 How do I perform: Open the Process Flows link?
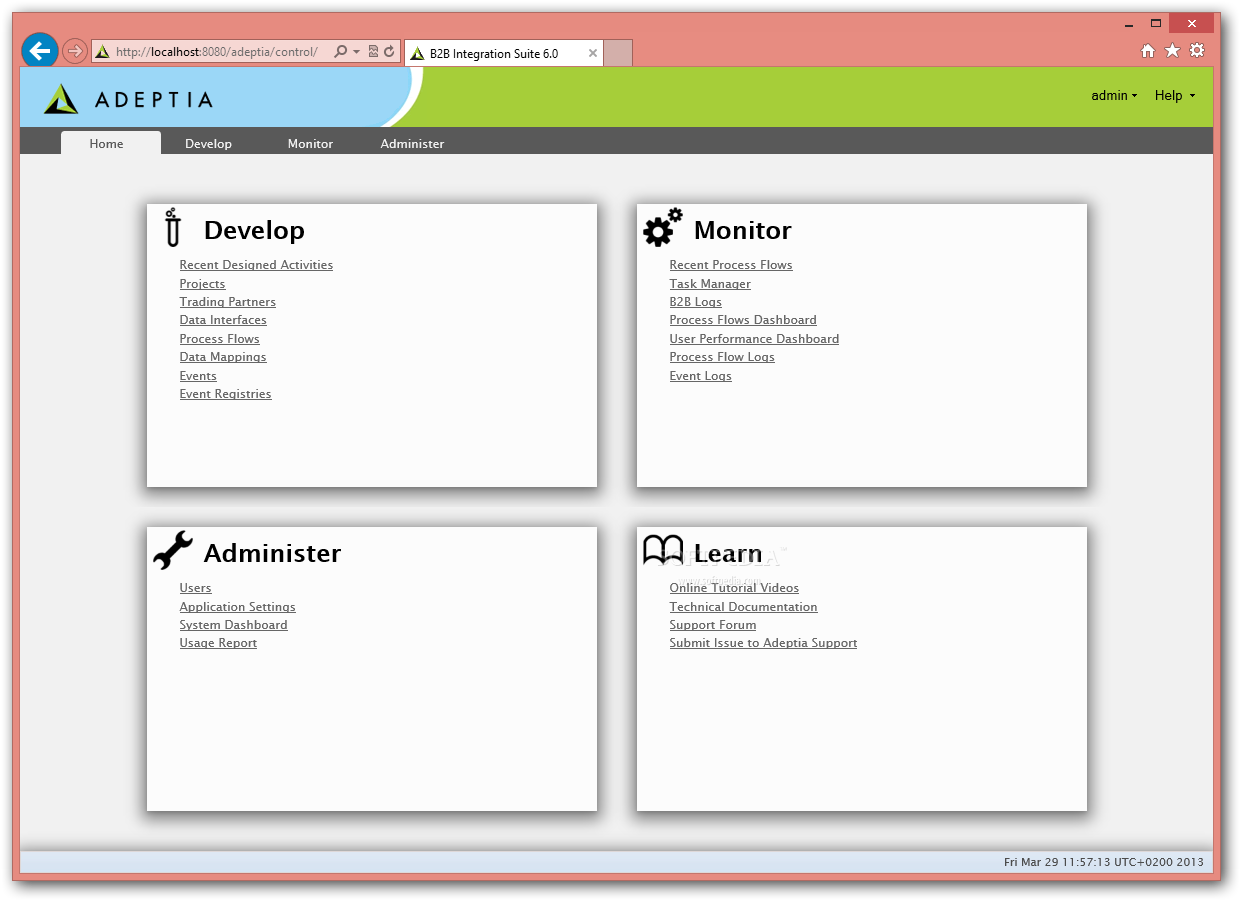tap(219, 339)
